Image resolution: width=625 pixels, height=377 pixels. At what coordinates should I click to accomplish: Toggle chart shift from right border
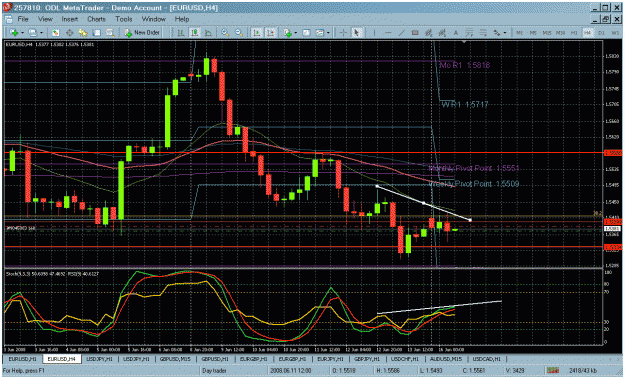[270, 33]
